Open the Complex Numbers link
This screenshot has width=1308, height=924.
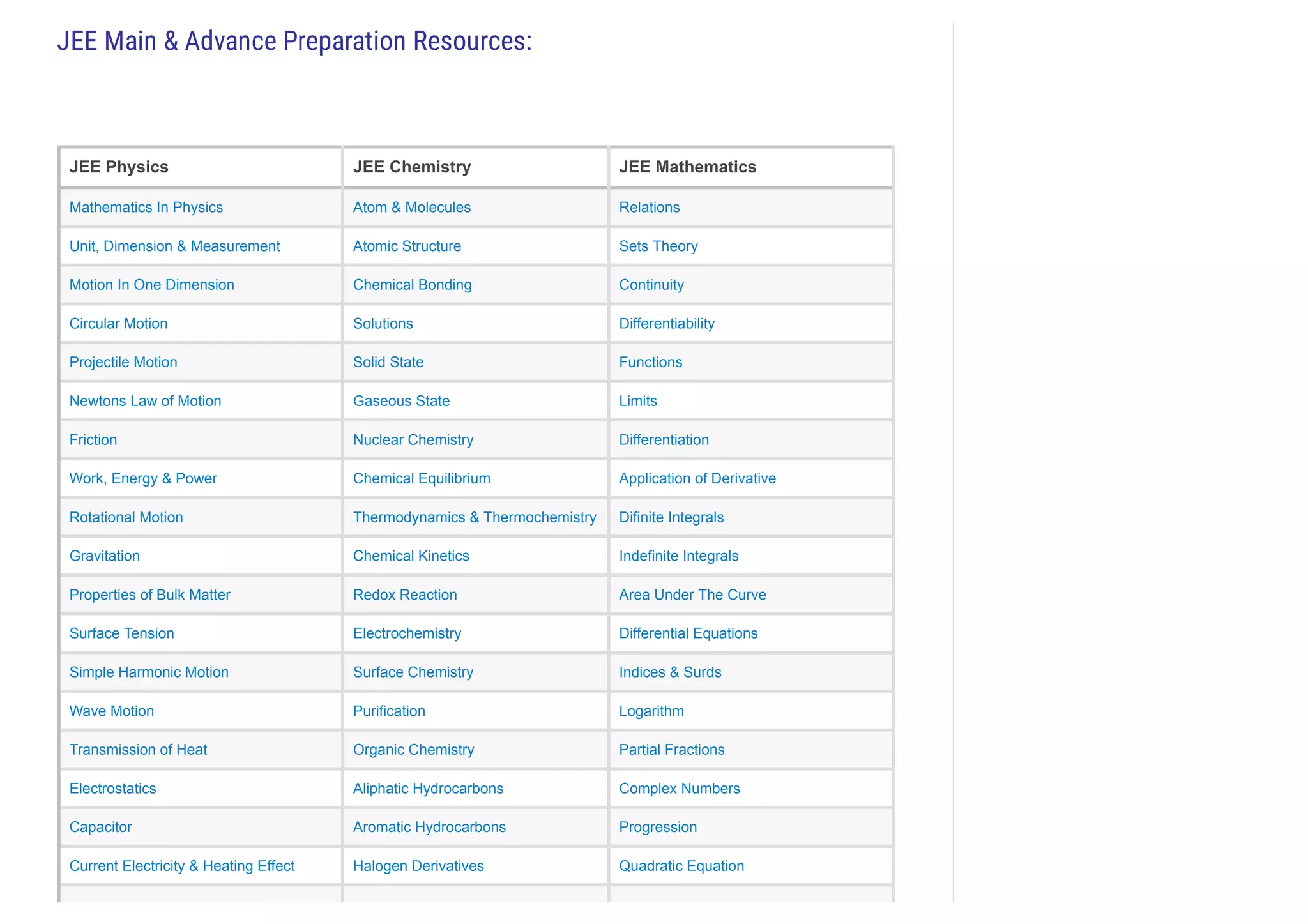point(679,789)
